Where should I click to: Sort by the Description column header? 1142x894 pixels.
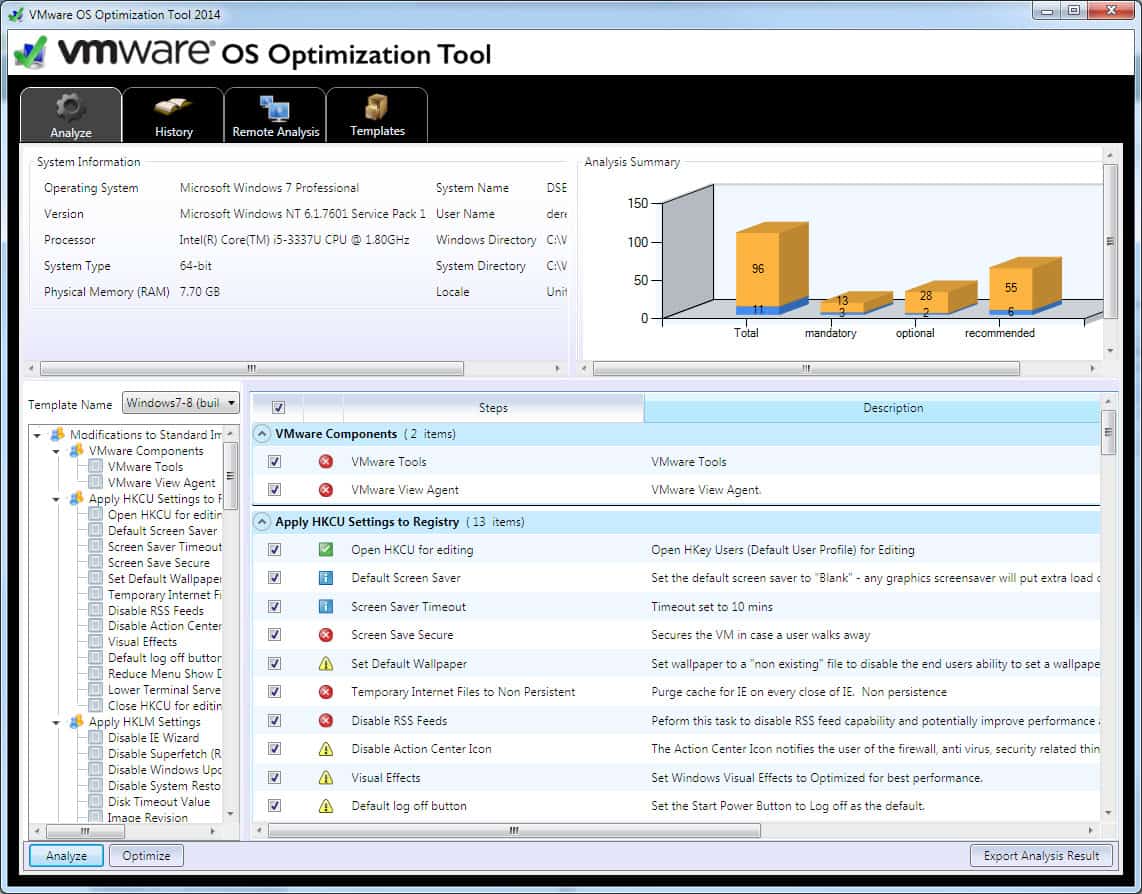(x=872, y=407)
